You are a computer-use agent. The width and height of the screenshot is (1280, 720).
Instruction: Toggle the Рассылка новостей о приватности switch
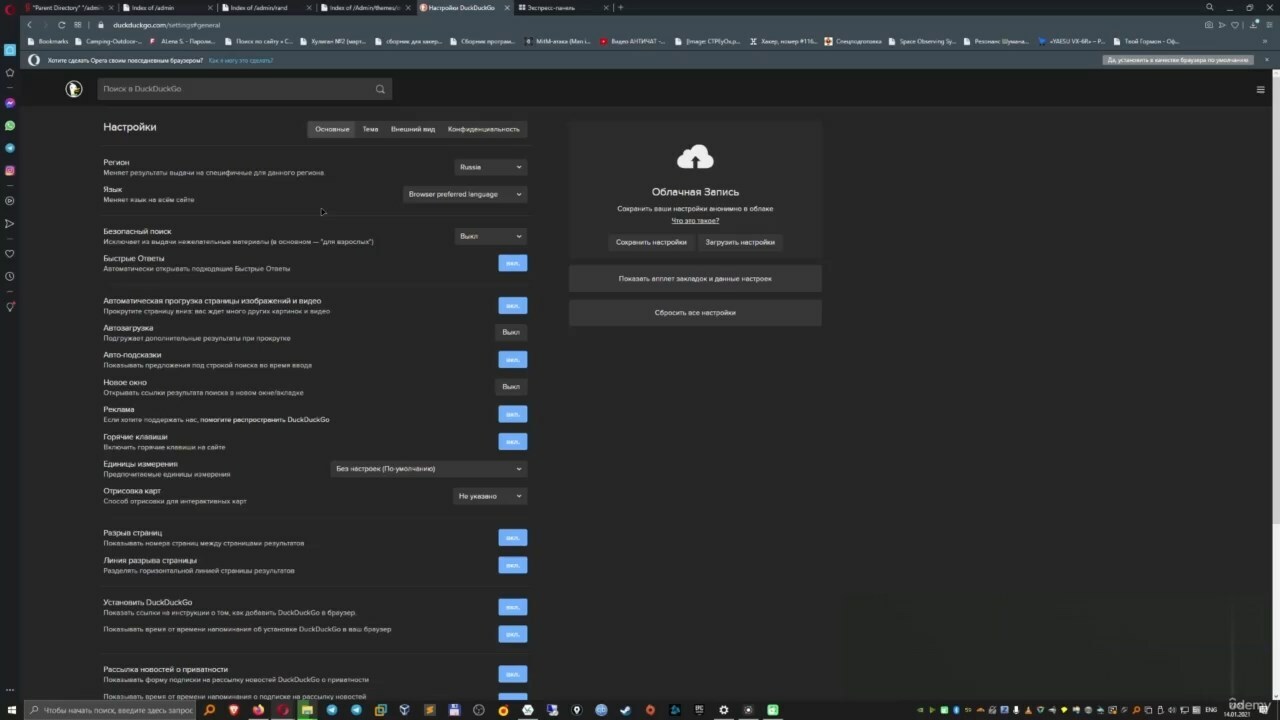[x=512, y=674]
